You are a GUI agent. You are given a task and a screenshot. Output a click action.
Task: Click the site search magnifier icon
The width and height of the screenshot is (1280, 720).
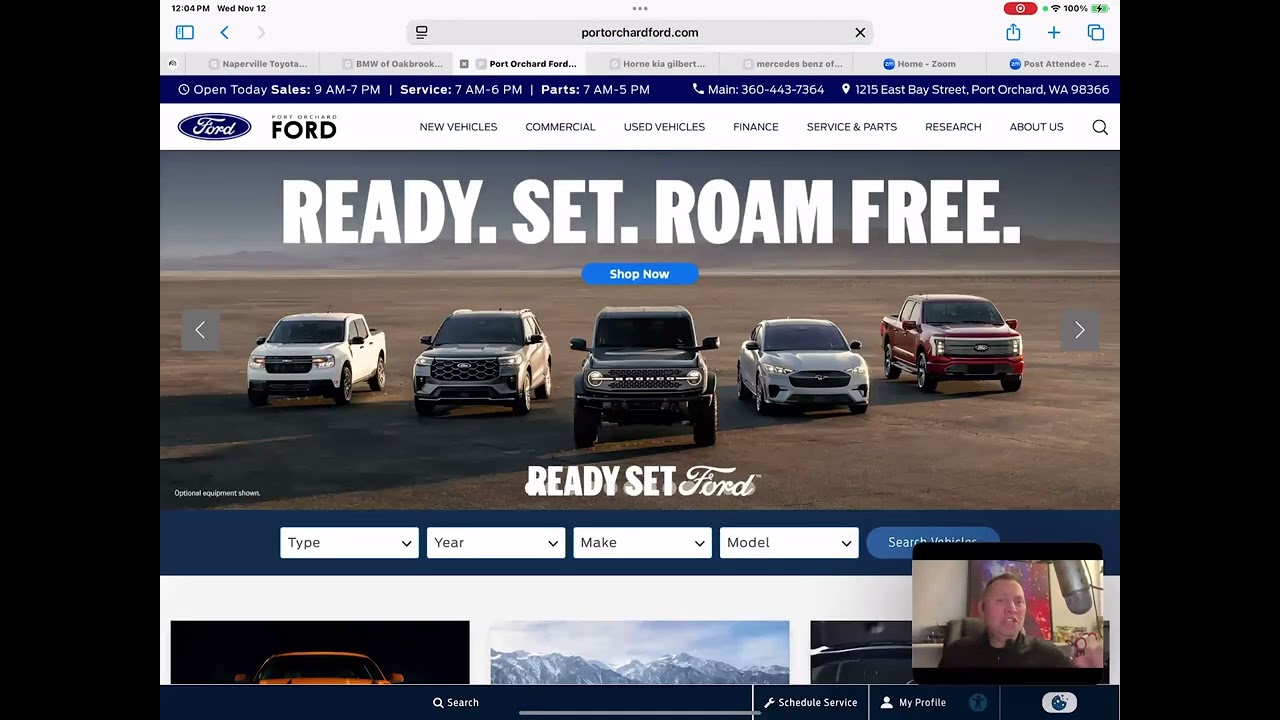pos(1100,127)
